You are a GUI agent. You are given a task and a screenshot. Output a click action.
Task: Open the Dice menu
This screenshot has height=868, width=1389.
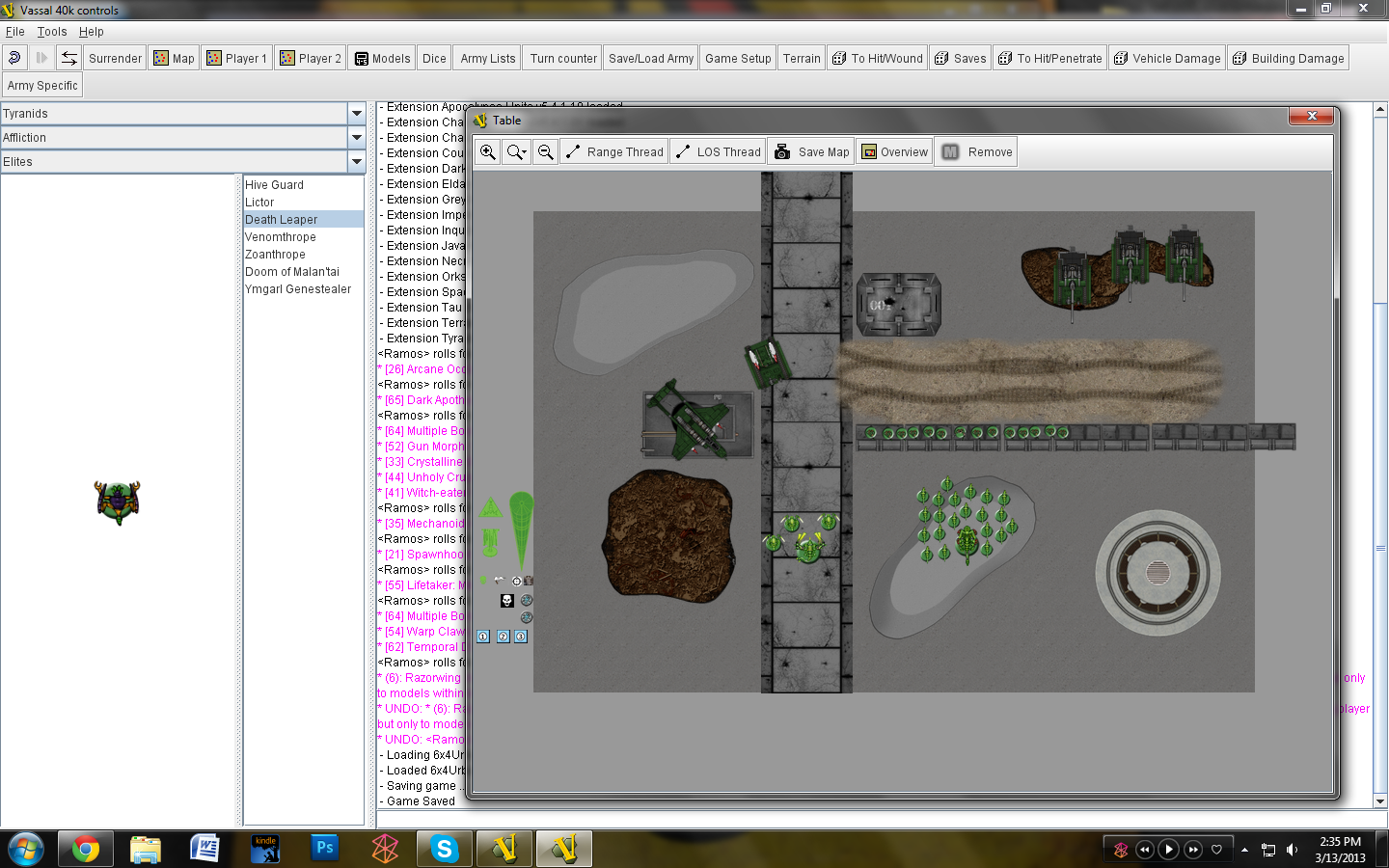(434, 58)
